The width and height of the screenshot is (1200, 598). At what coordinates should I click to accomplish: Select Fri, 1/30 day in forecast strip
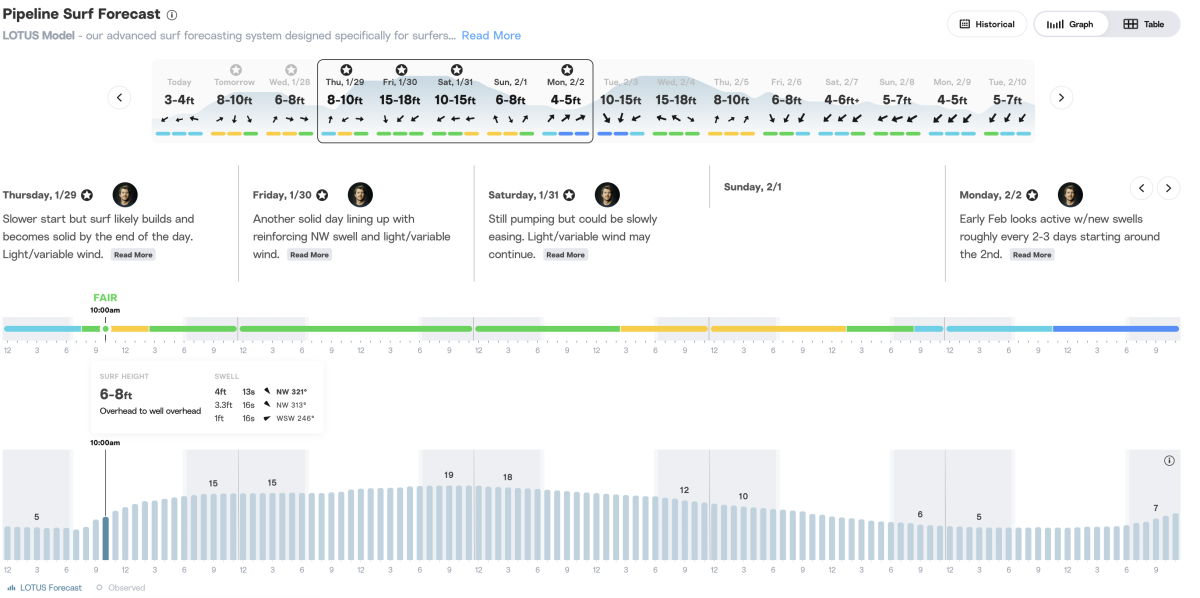tap(400, 100)
